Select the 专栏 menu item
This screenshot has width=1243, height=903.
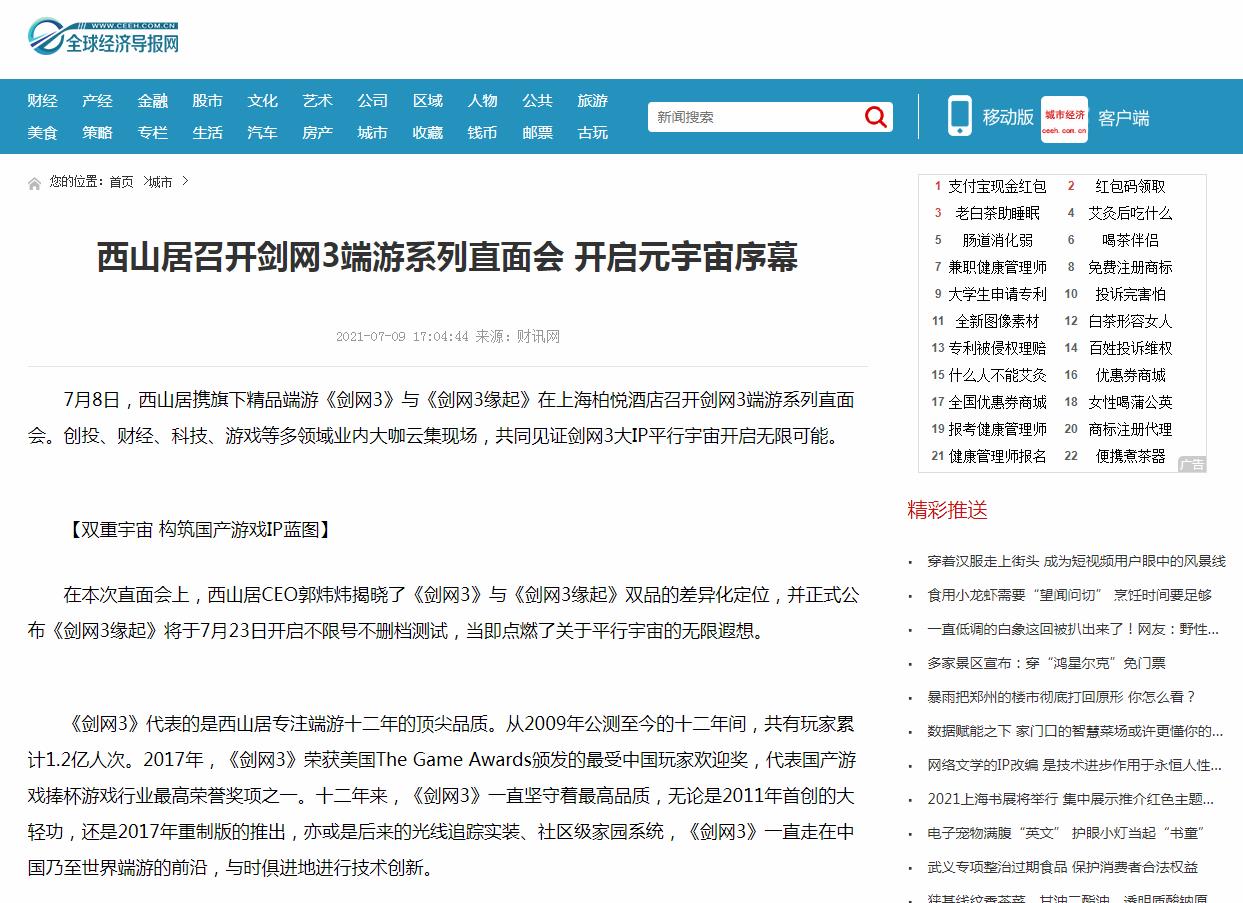click(153, 133)
